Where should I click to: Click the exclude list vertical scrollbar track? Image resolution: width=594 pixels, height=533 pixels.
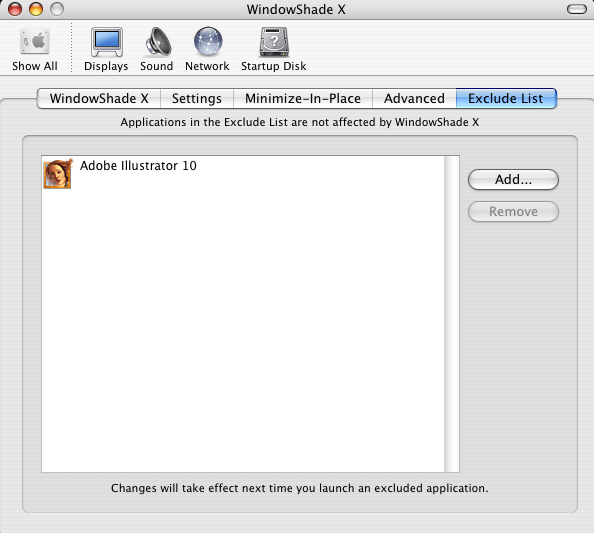[x=452, y=314]
